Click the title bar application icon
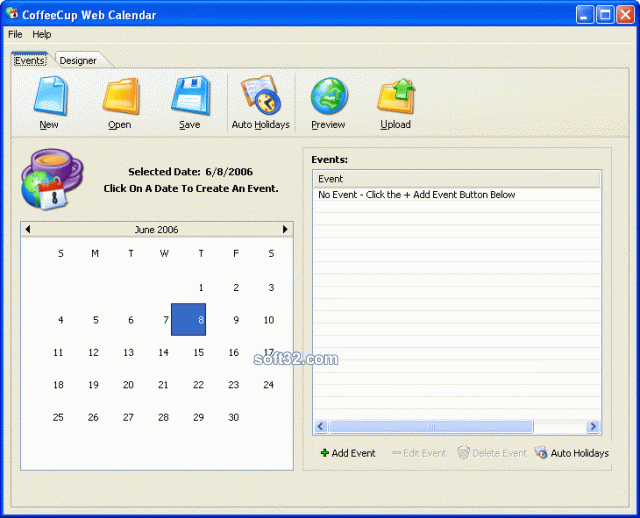This screenshot has height=518, width=640. point(12,14)
